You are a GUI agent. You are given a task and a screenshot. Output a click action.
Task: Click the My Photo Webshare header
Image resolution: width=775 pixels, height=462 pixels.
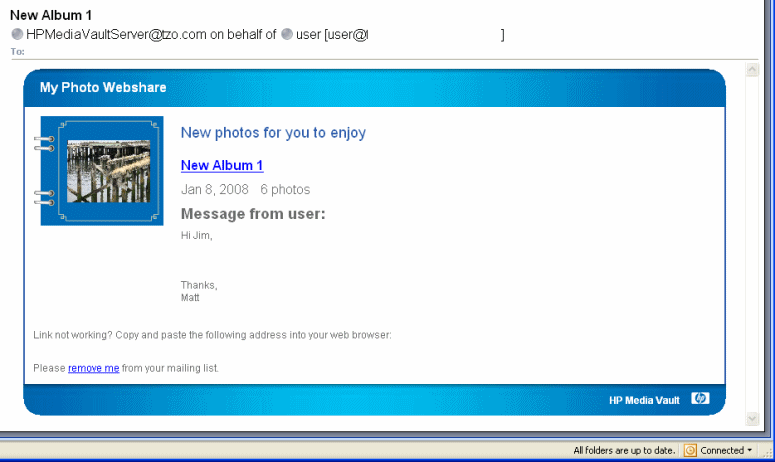point(103,88)
